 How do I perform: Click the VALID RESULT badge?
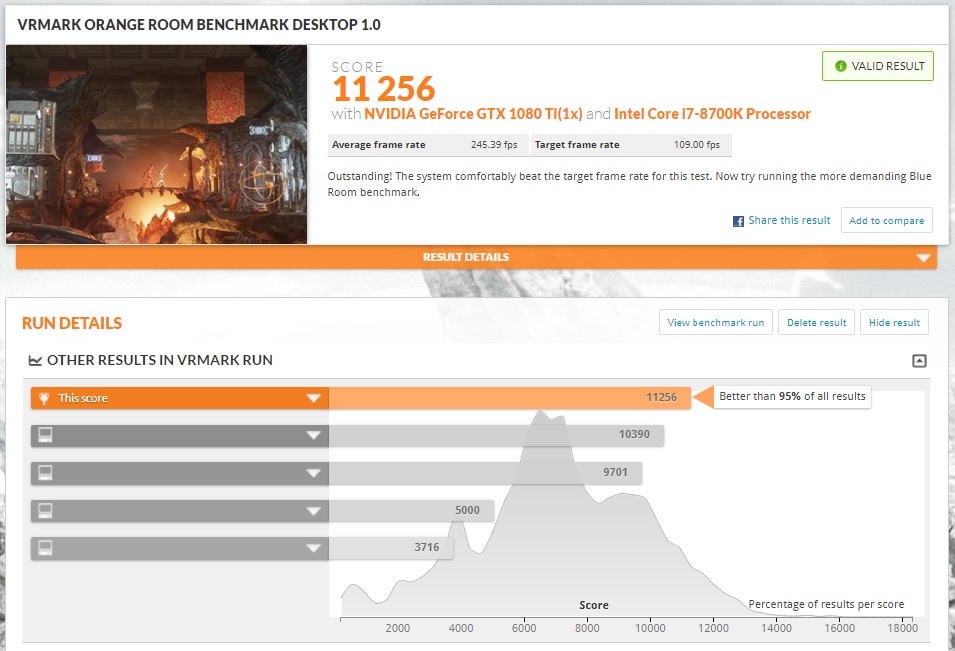(x=878, y=66)
